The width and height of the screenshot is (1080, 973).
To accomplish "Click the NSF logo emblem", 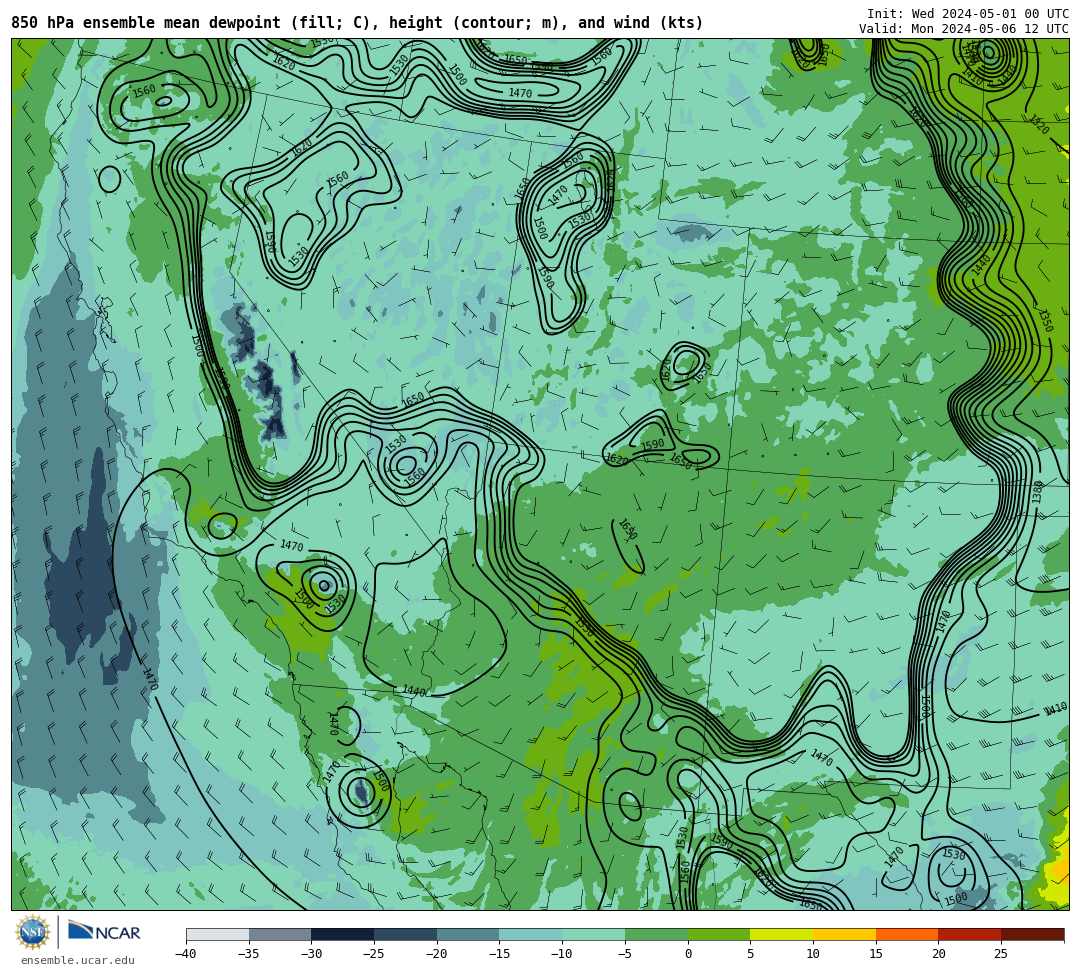I will pos(33,932).
